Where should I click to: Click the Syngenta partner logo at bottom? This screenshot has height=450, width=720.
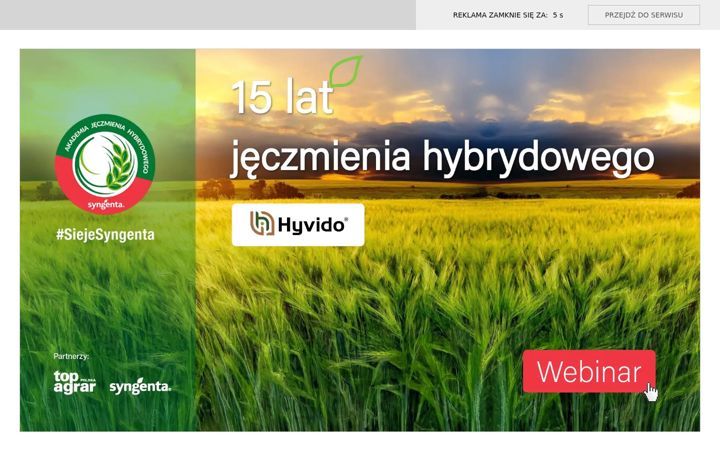140,387
